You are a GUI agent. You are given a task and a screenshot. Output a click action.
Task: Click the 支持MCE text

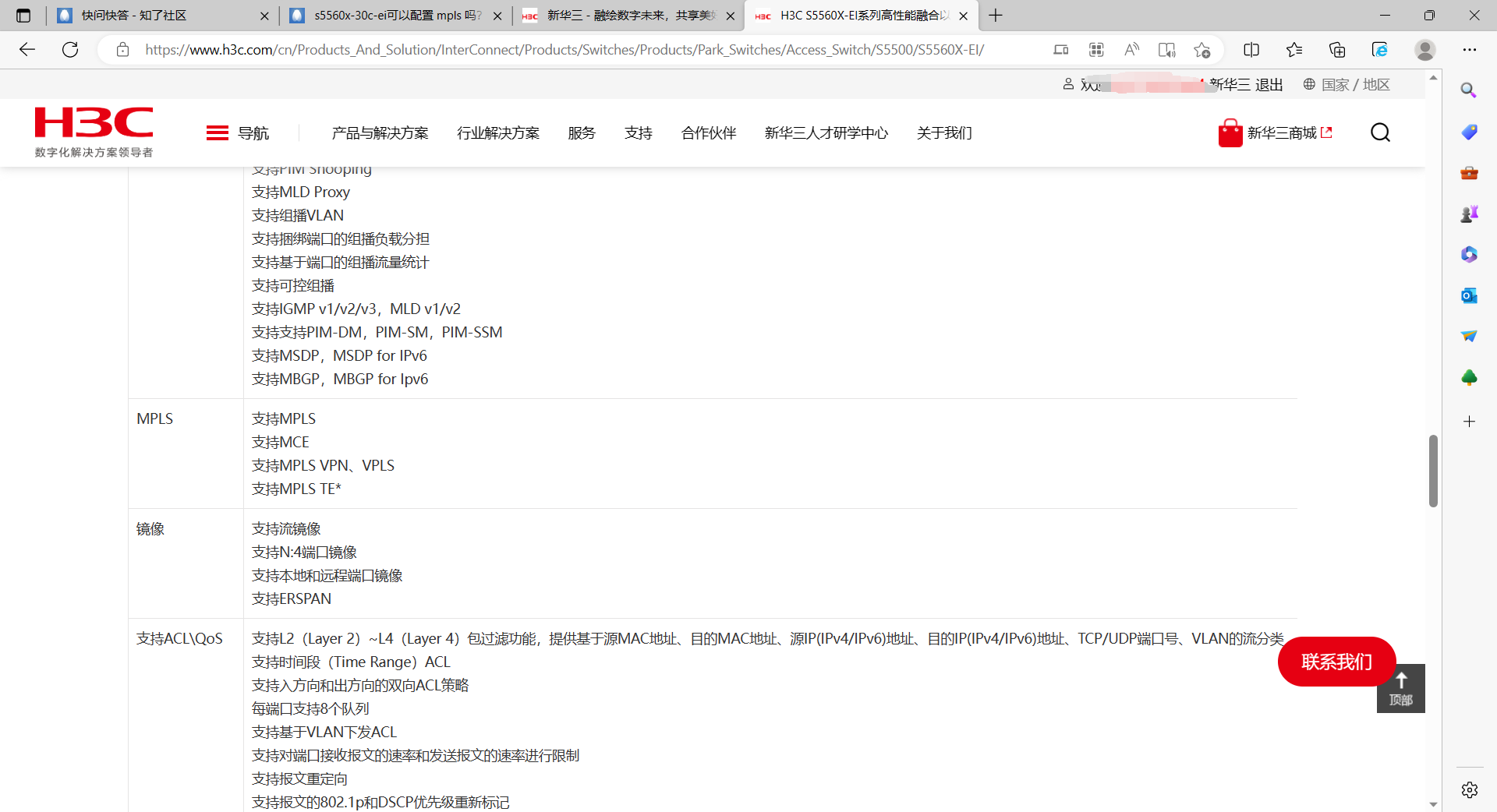(x=281, y=442)
